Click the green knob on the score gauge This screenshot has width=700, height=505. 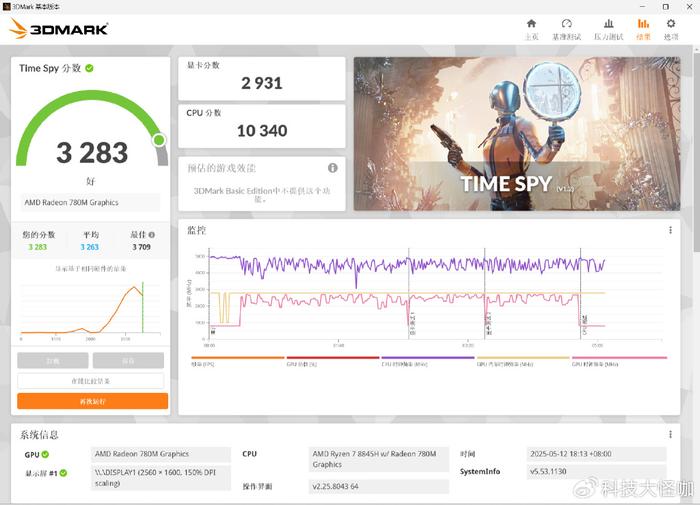159,140
